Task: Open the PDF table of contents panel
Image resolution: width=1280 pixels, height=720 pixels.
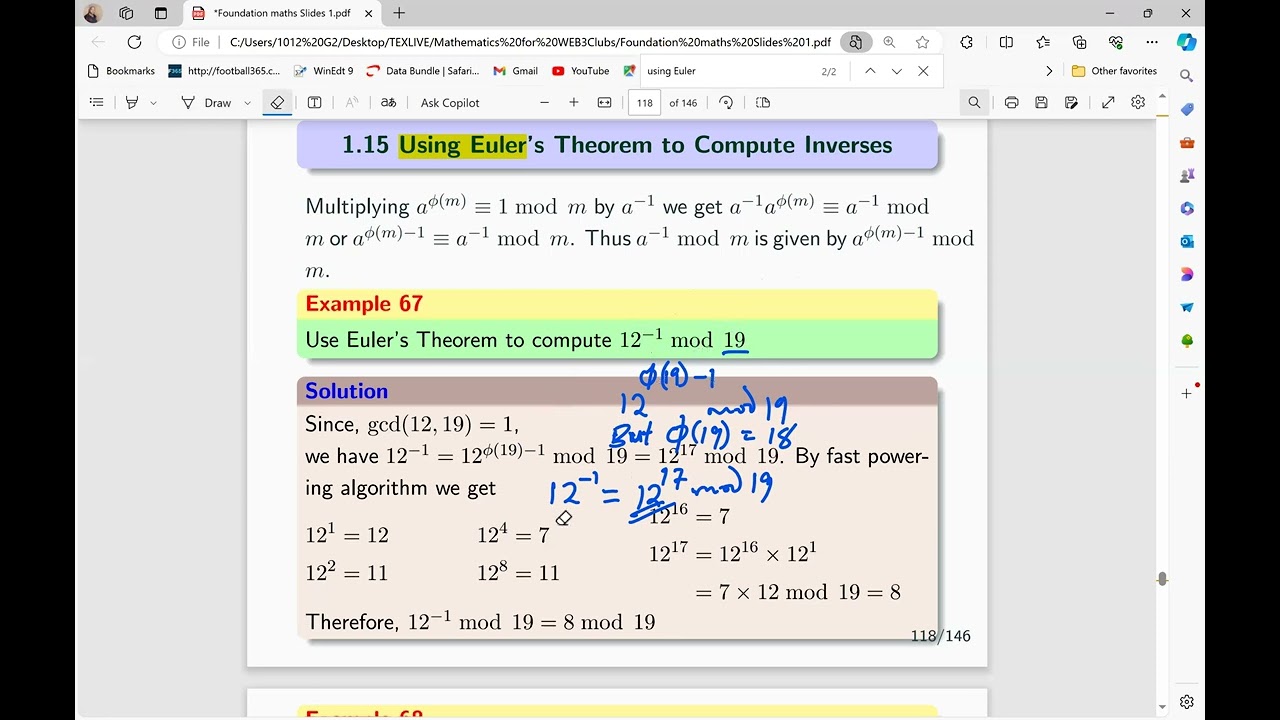Action: coord(96,102)
